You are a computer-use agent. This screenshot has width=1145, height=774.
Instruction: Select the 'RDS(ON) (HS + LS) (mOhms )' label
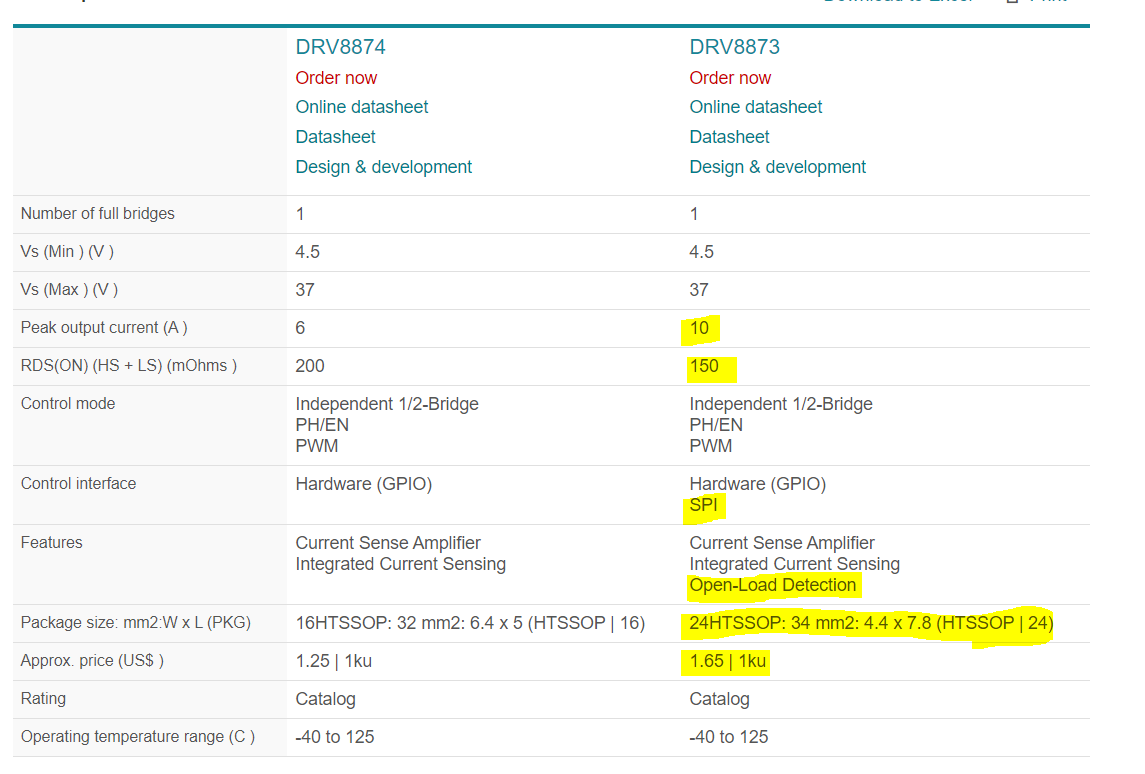pyautogui.click(x=129, y=366)
